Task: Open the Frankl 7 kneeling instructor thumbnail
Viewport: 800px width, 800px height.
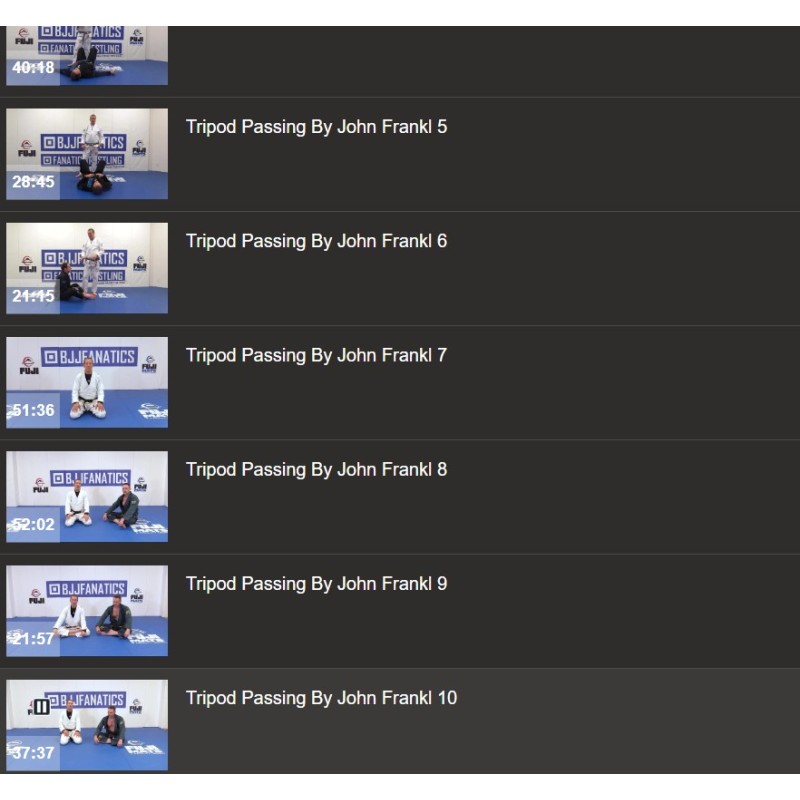Action: pos(87,382)
